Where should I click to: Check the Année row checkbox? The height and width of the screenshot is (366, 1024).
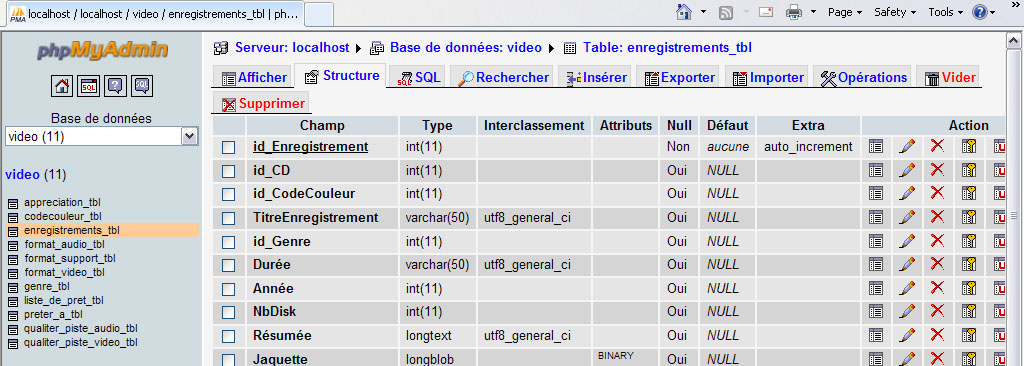tap(228, 290)
